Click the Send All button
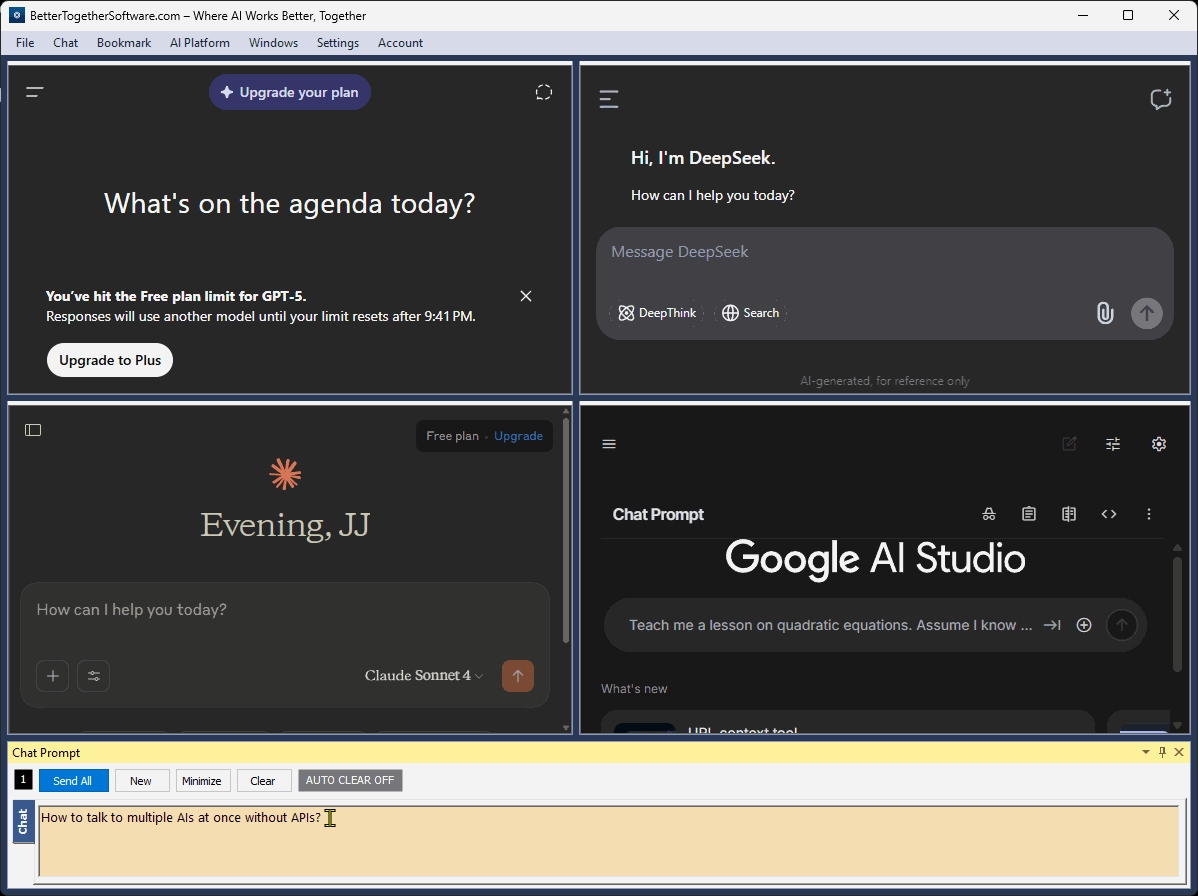The image size is (1198, 896). pos(73,781)
